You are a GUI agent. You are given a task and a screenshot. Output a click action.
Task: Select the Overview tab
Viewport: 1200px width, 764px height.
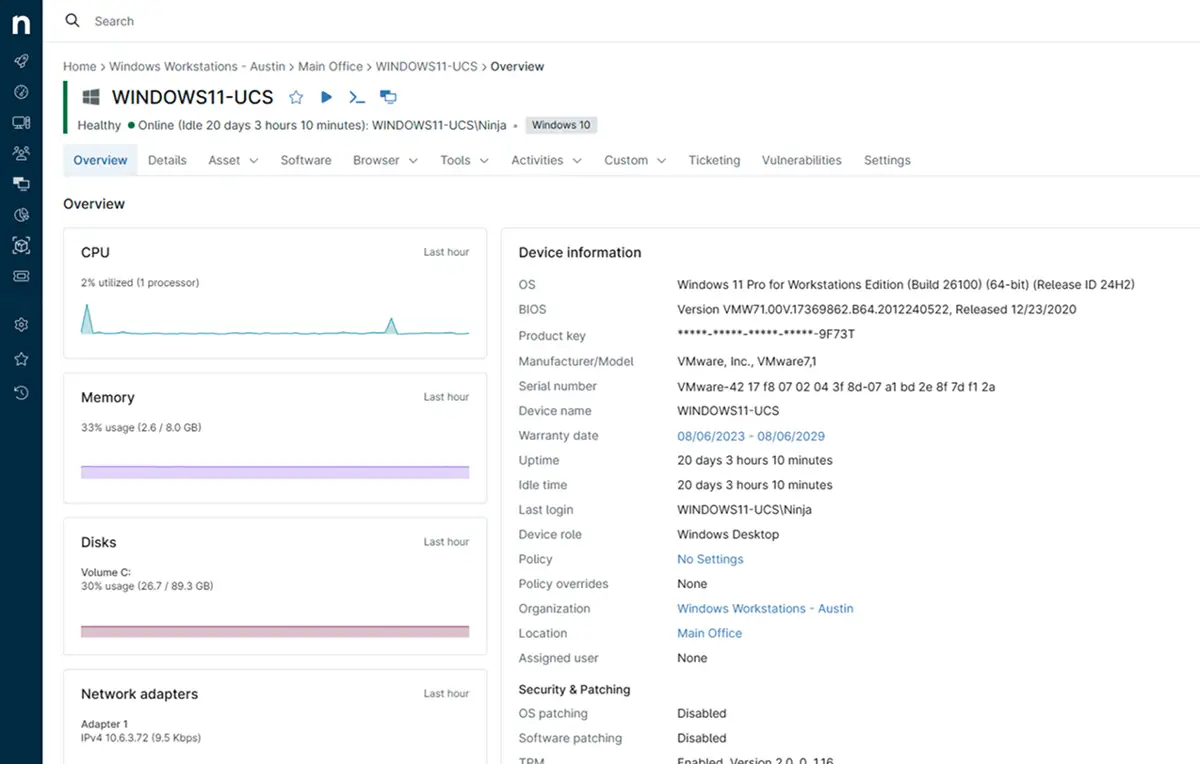click(100, 160)
